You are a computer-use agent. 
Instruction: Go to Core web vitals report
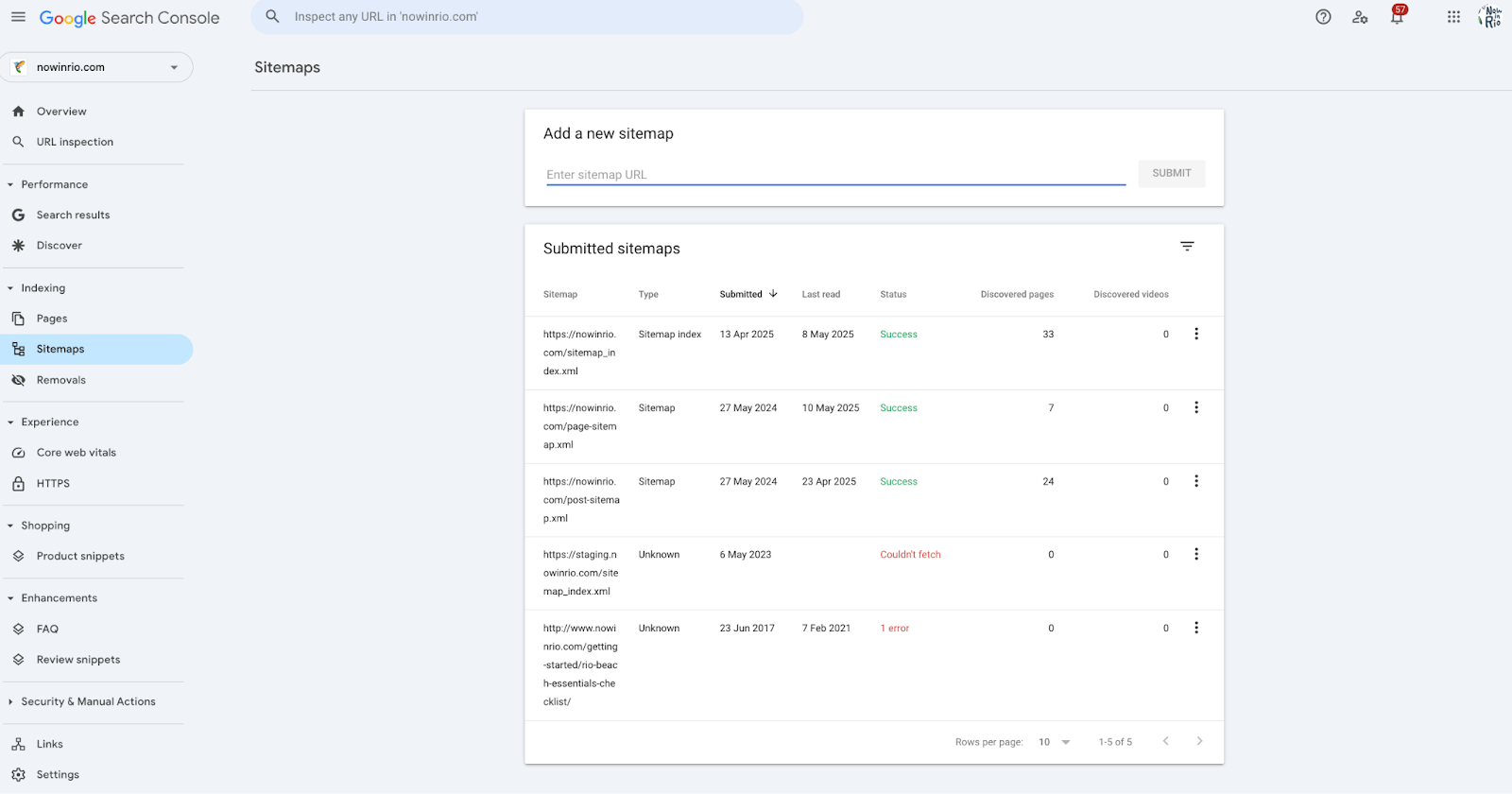coord(76,453)
